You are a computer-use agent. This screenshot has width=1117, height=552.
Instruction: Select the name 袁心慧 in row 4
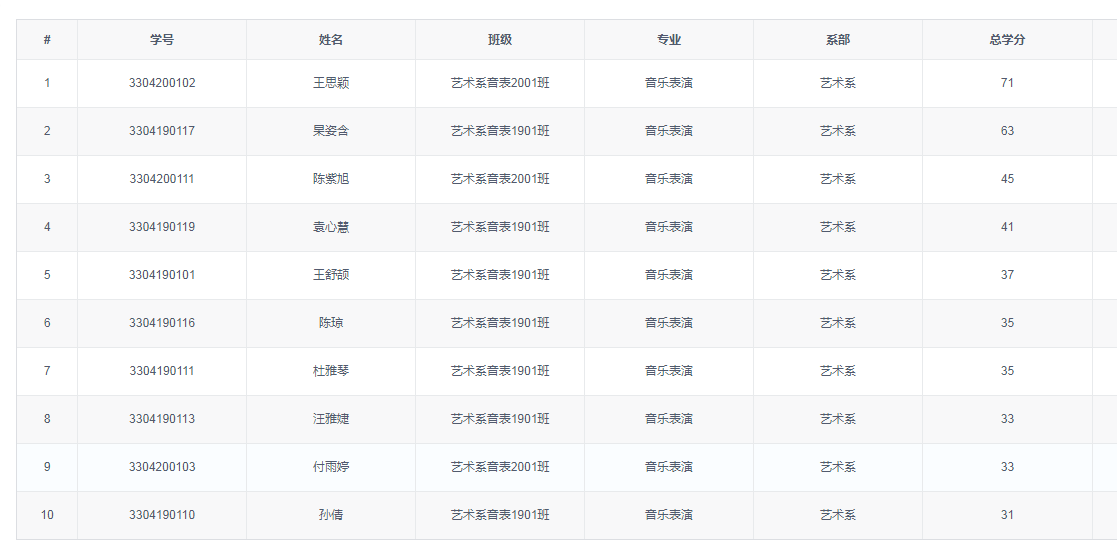pos(331,227)
